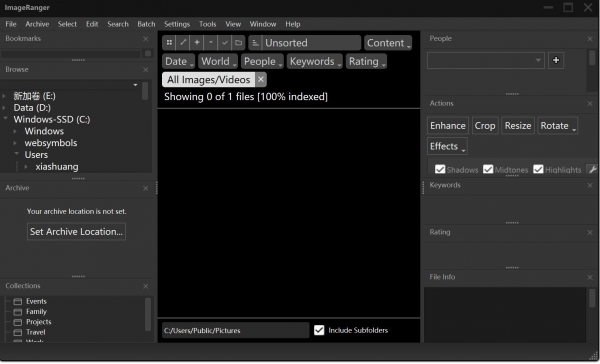
Task: Click the diagonal line icon in the toolbar
Action: 183,43
